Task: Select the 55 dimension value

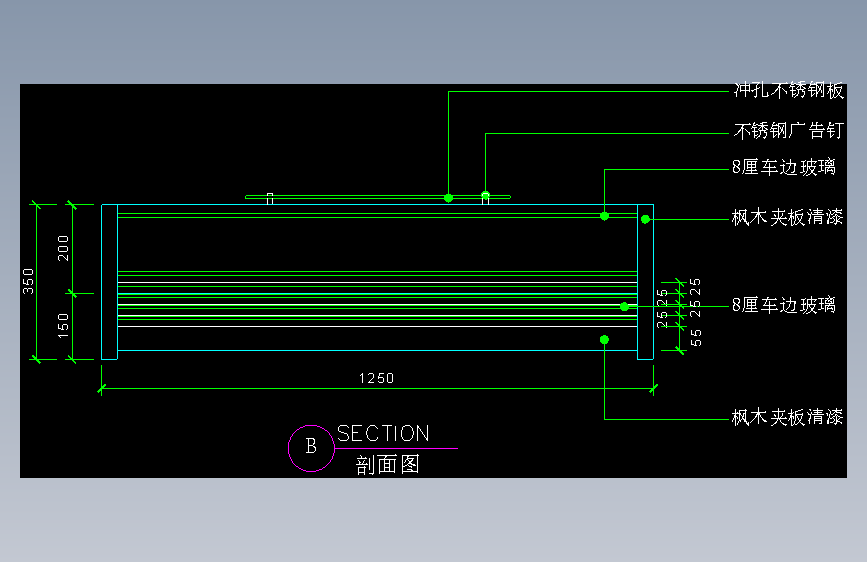Action: 696,337
